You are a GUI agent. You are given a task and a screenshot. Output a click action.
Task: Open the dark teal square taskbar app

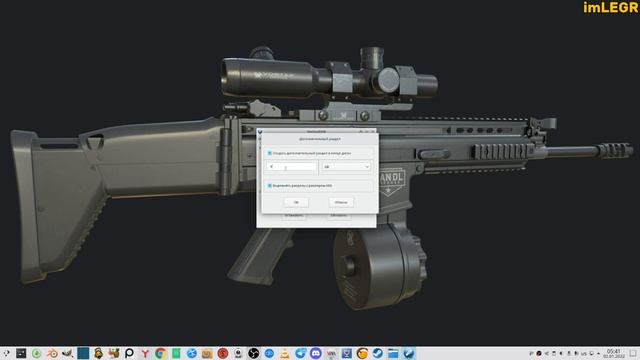(x=83, y=353)
